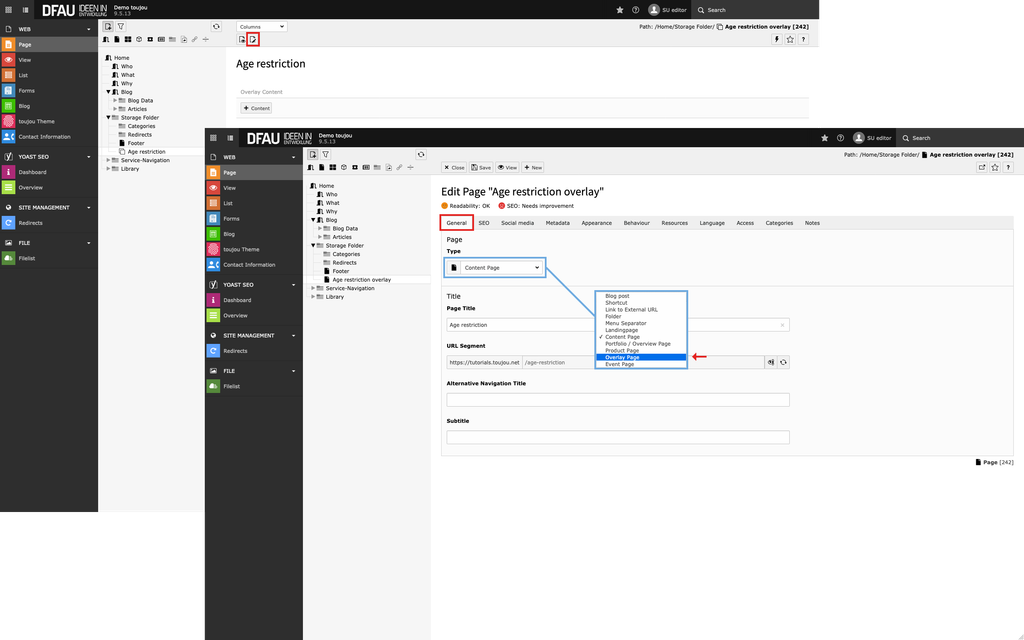This screenshot has height=640, width=1024.
Task: Recalculate the URL segment with refresh icon
Action: (x=783, y=362)
